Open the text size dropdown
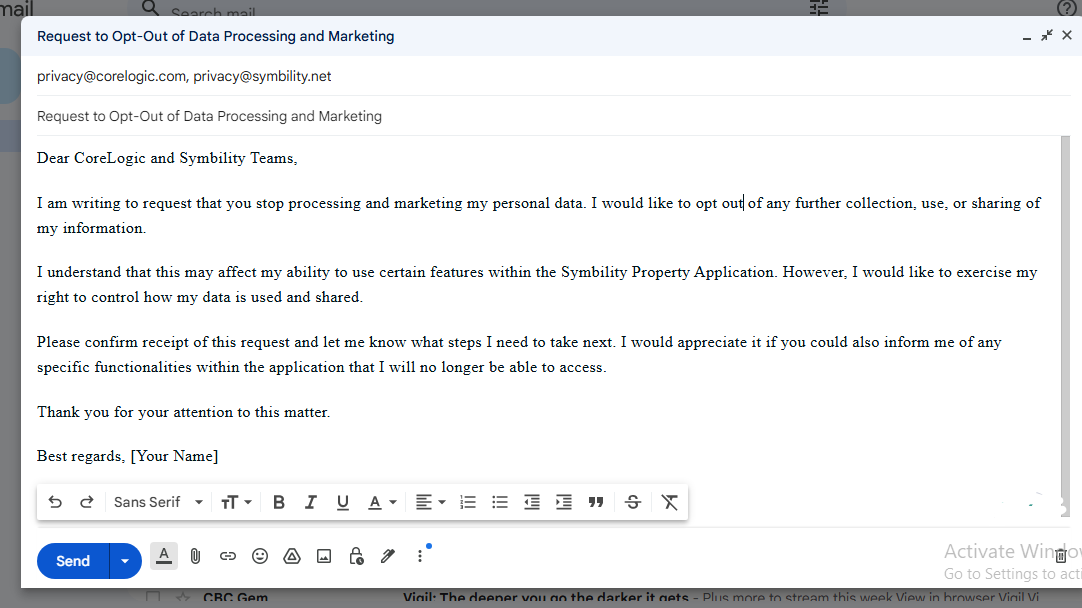 [x=236, y=502]
